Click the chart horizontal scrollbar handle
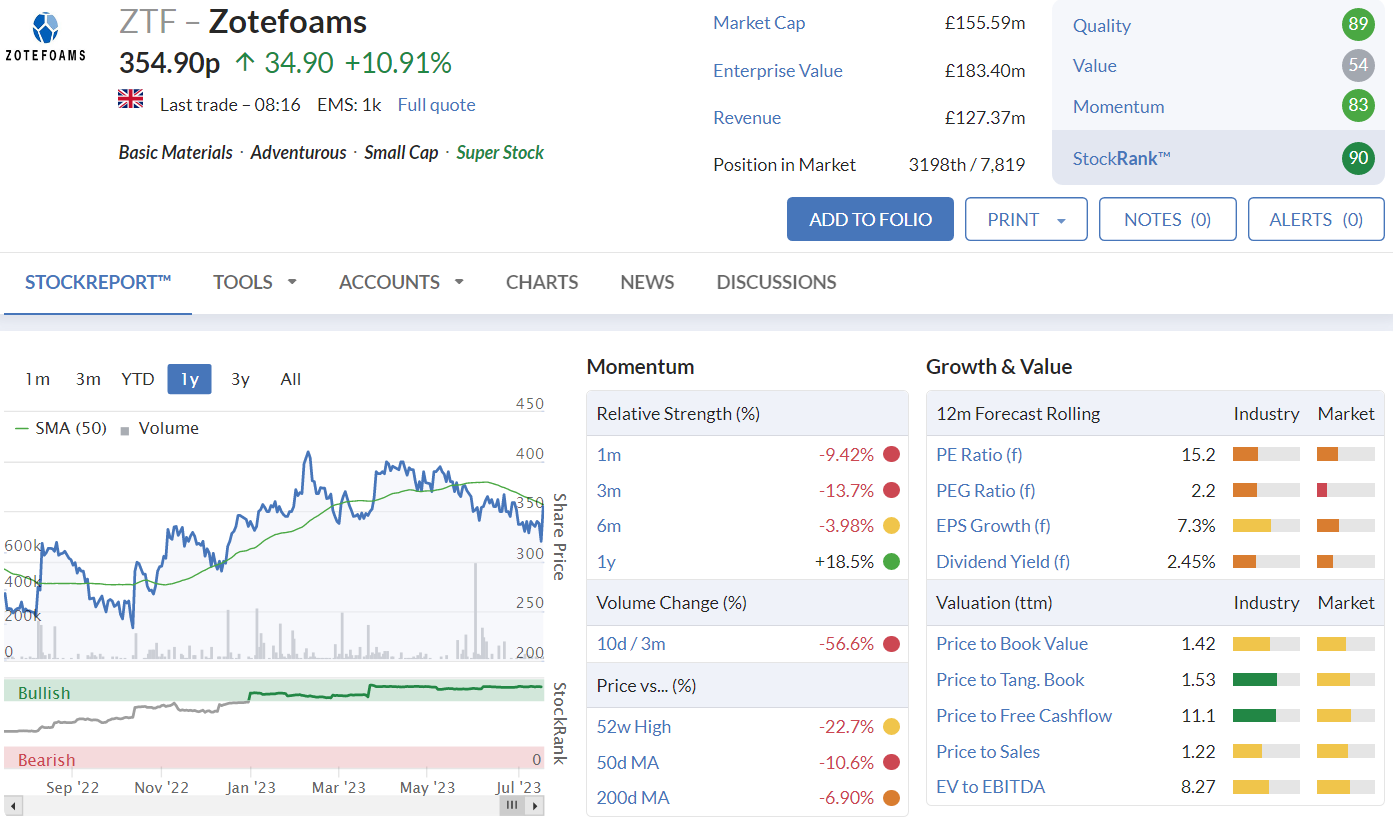This screenshot has width=1393, height=827. pos(511,805)
